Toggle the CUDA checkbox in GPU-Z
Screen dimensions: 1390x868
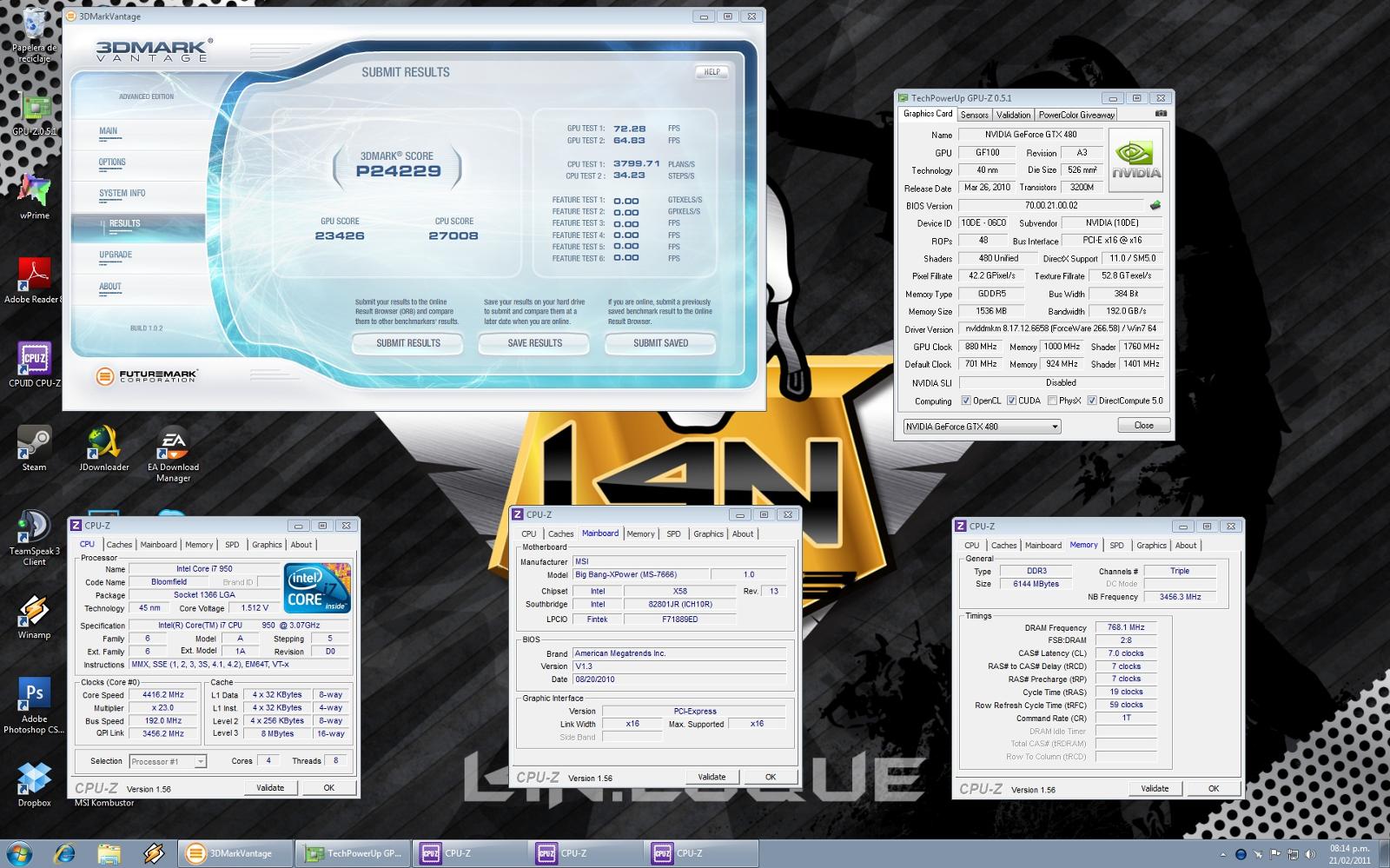1011,401
